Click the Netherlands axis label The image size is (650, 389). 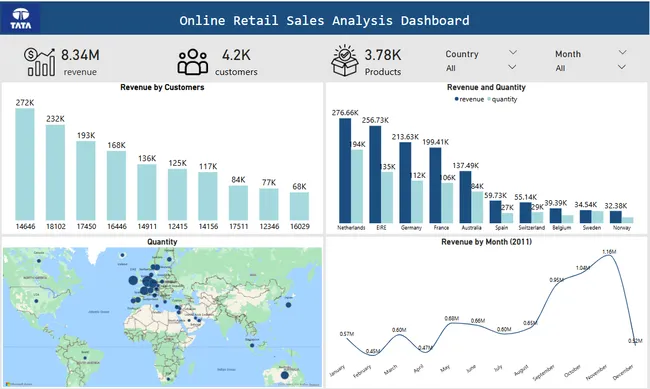[x=351, y=228]
